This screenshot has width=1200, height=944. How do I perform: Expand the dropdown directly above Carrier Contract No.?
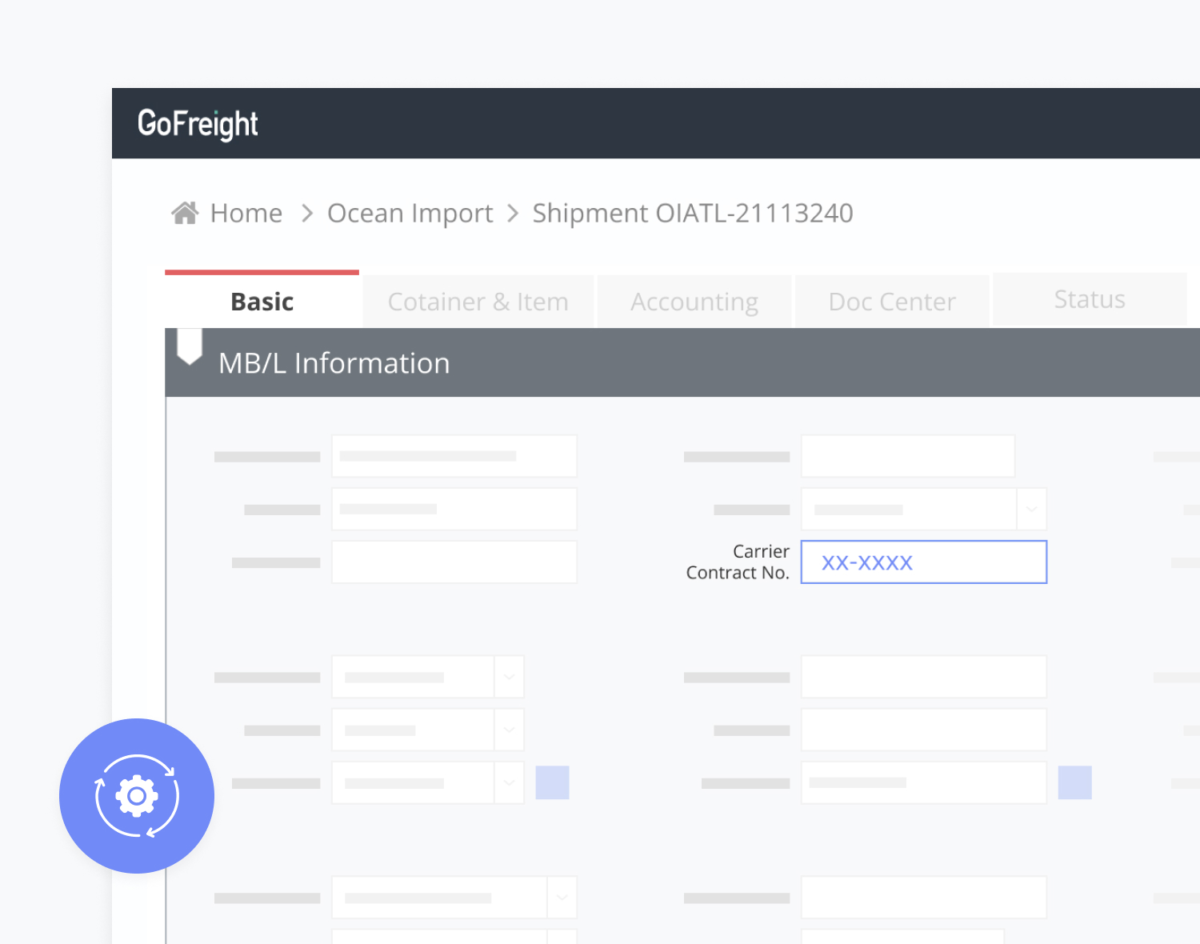pos(1032,509)
